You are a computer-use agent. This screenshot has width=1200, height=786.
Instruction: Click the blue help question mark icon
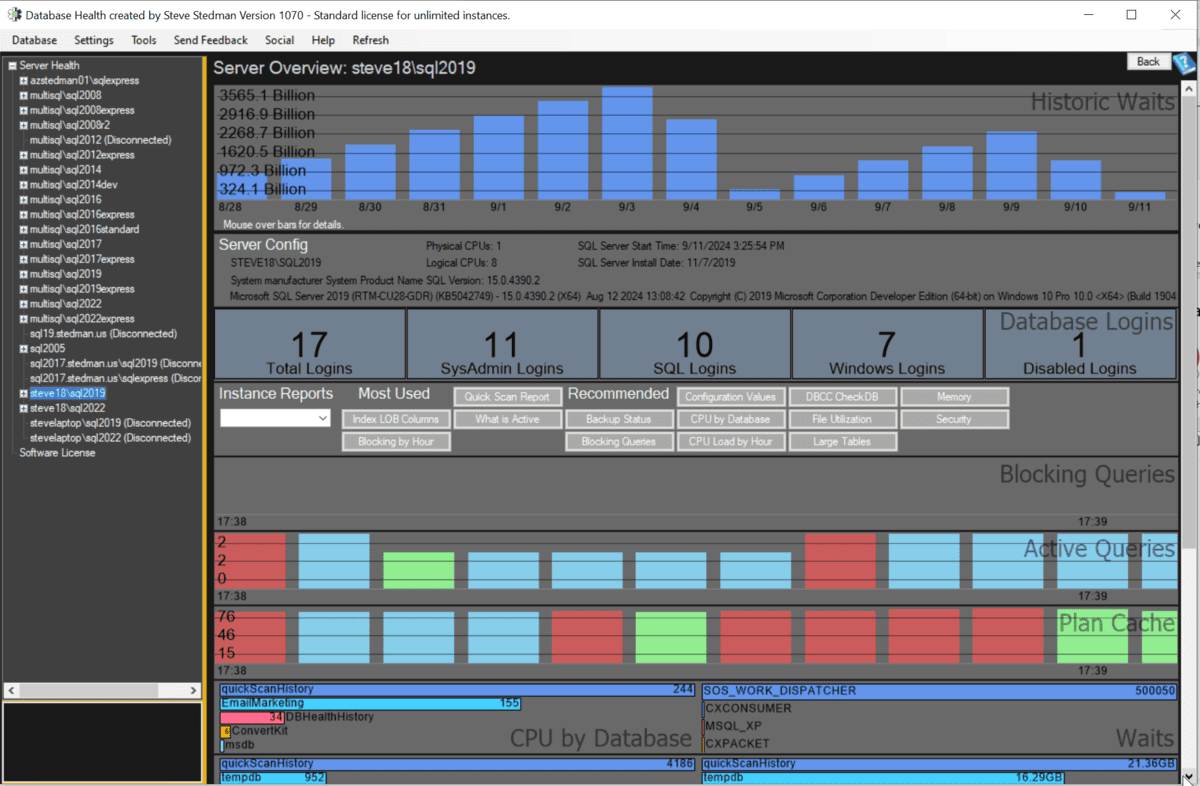1185,63
